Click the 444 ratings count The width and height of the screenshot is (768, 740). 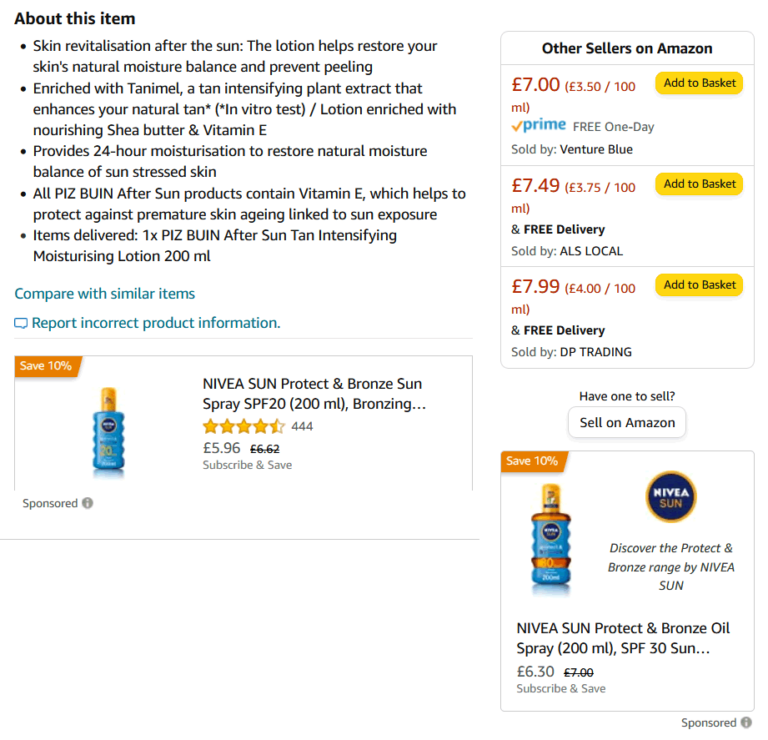click(302, 426)
